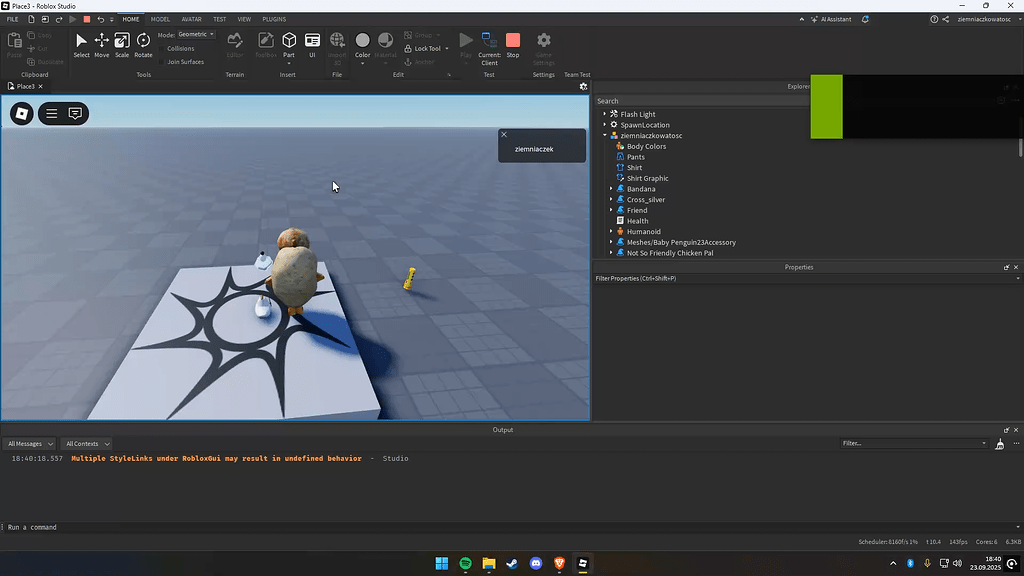The width and height of the screenshot is (1024, 576).
Task: Open Spotify from the taskbar
Action: click(464, 563)
